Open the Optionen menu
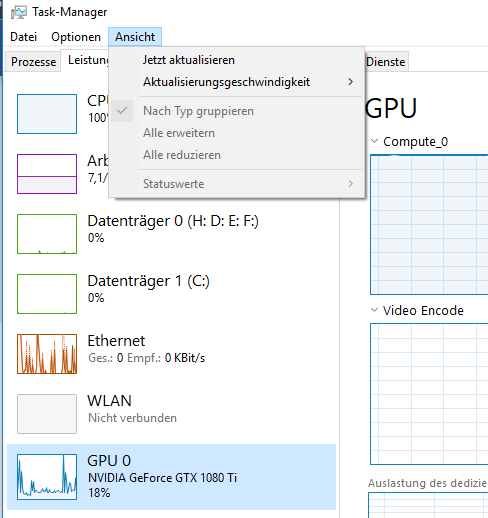Screen dimensions: 488x518 click(x=76, y=37)
